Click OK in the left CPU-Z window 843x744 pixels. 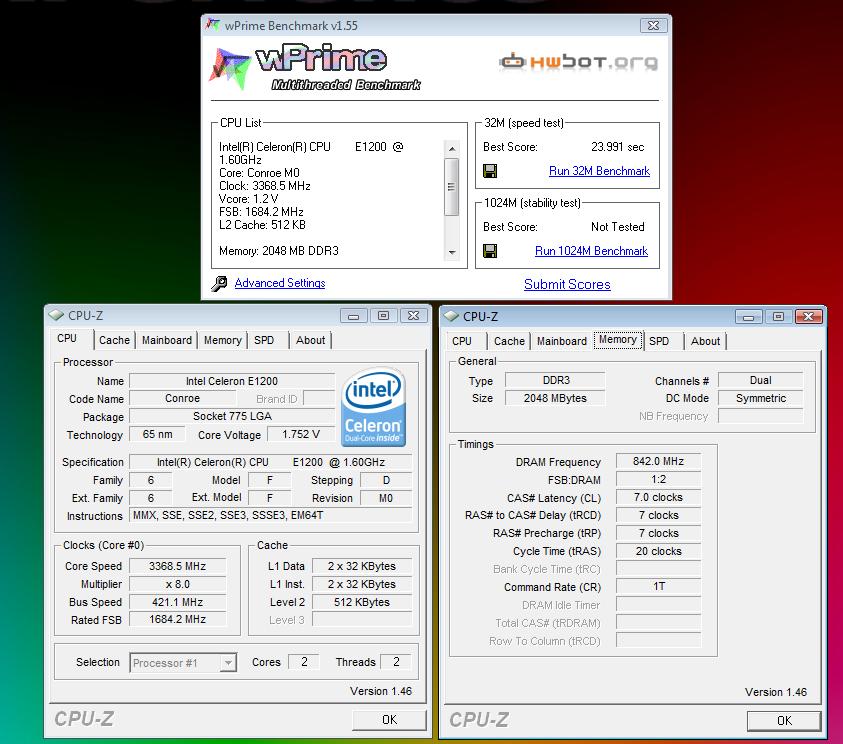tap(389, 720)
